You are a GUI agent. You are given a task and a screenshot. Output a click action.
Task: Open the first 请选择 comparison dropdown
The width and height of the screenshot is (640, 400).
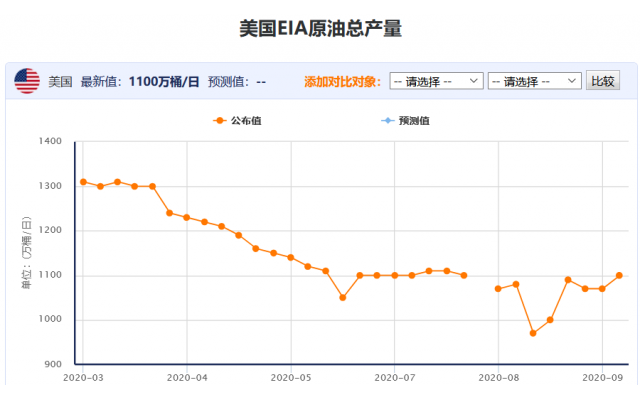coord(436,81)
